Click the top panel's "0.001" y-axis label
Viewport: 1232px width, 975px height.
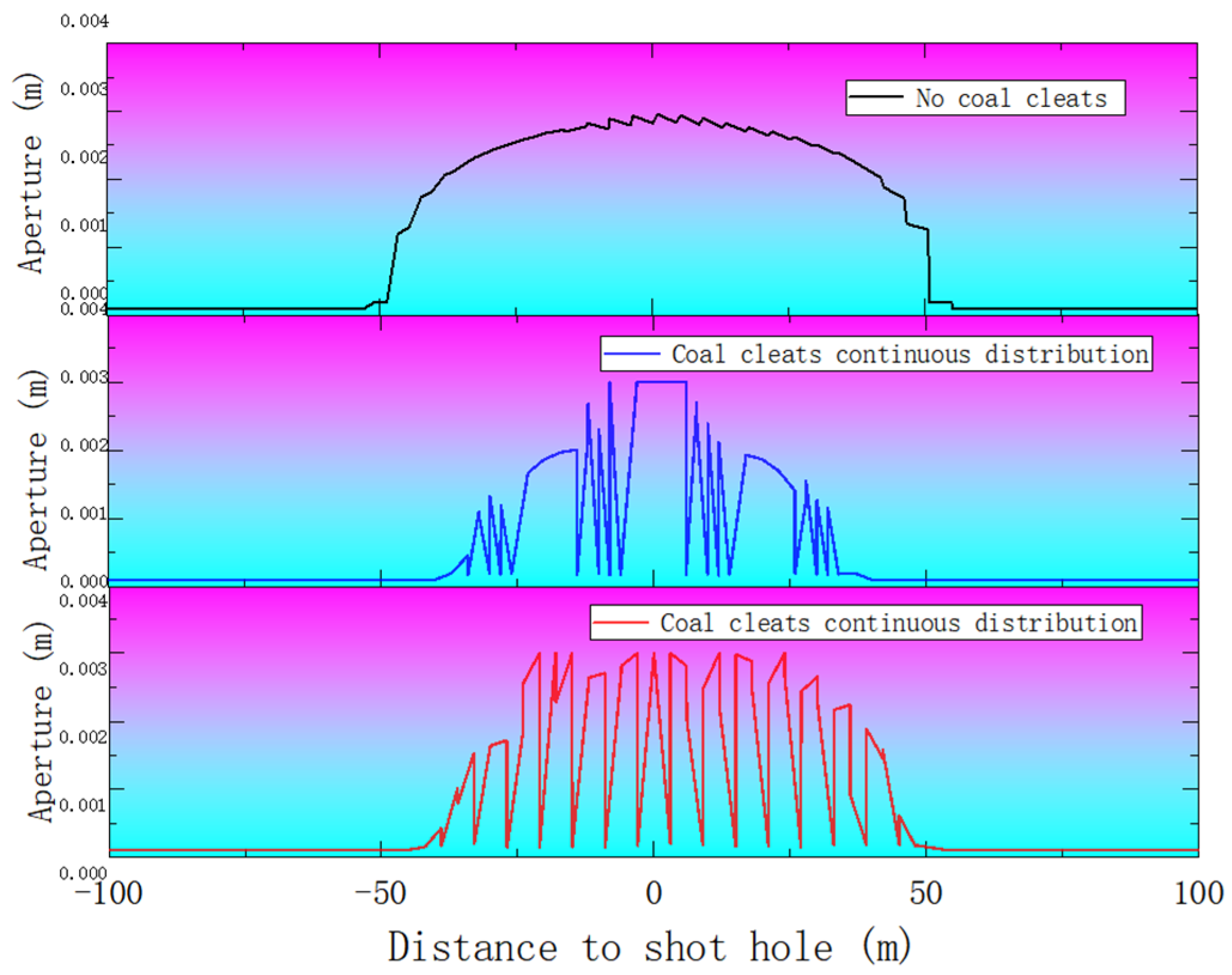click(83, 226)
